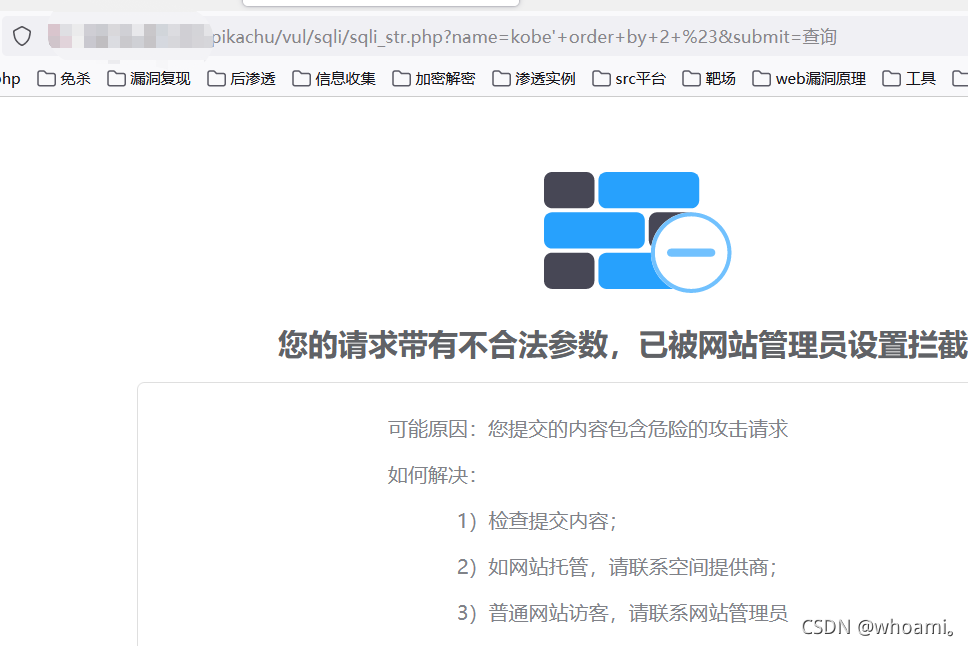Click the blocked request heading 您的请求带有不合法参数

(x=623, y=345)
